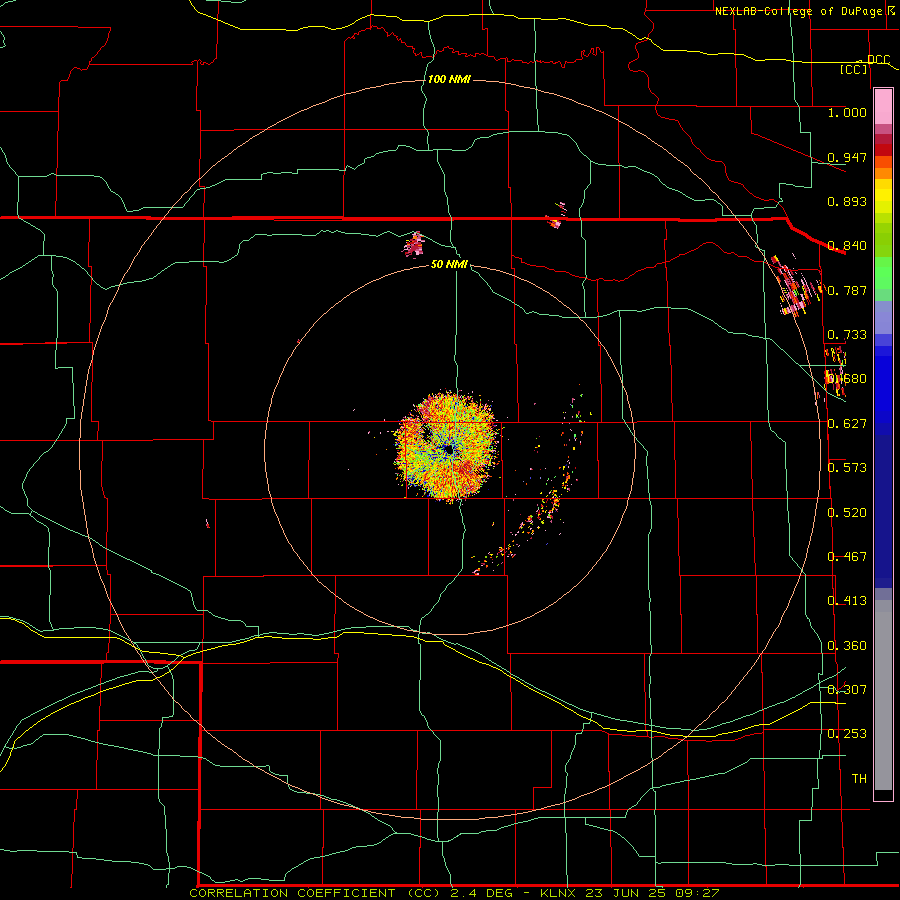
Task: Select the 0.627 legend value
Action: pos(847,424)
